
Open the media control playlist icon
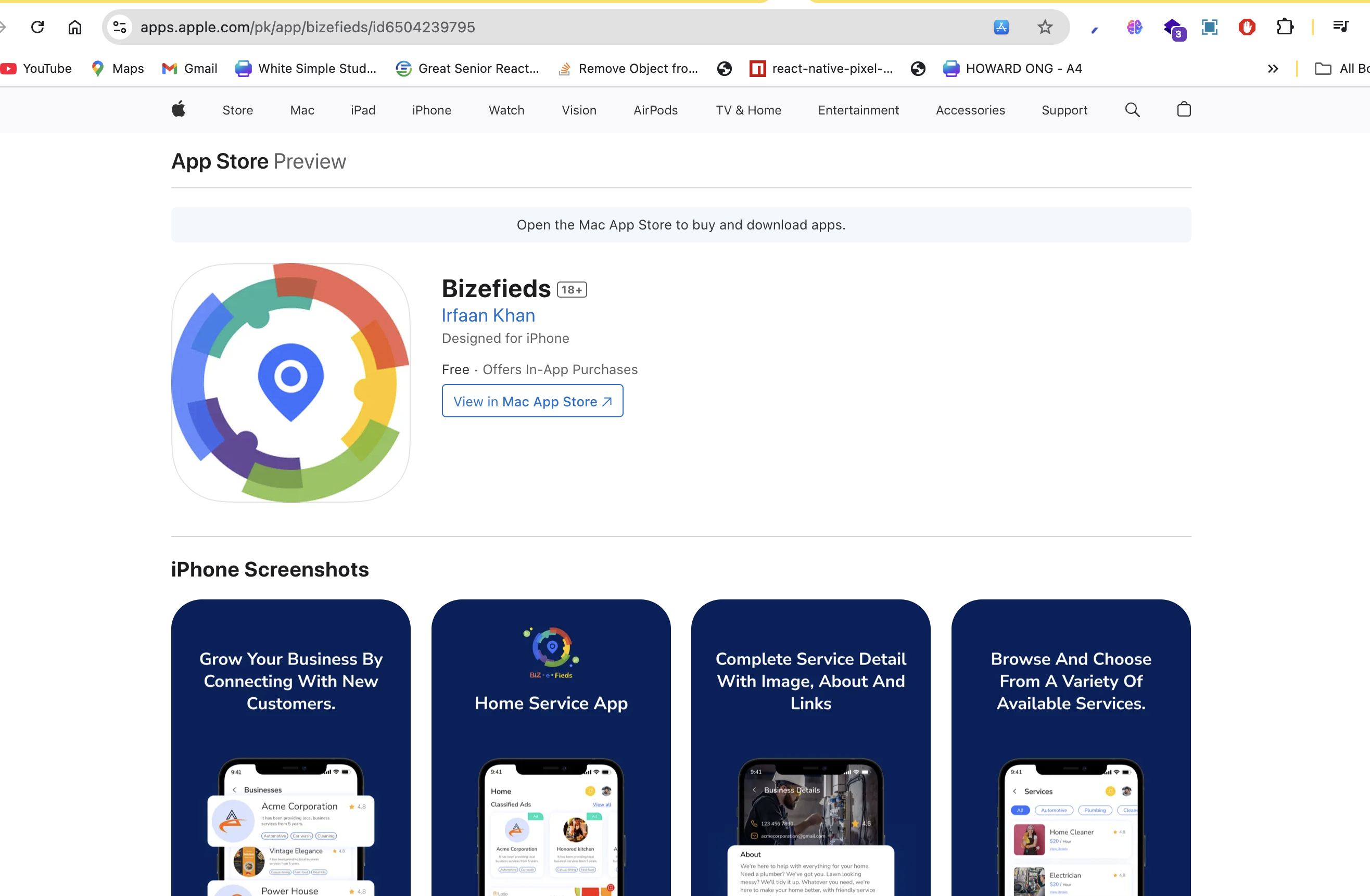click(1341, 26)
